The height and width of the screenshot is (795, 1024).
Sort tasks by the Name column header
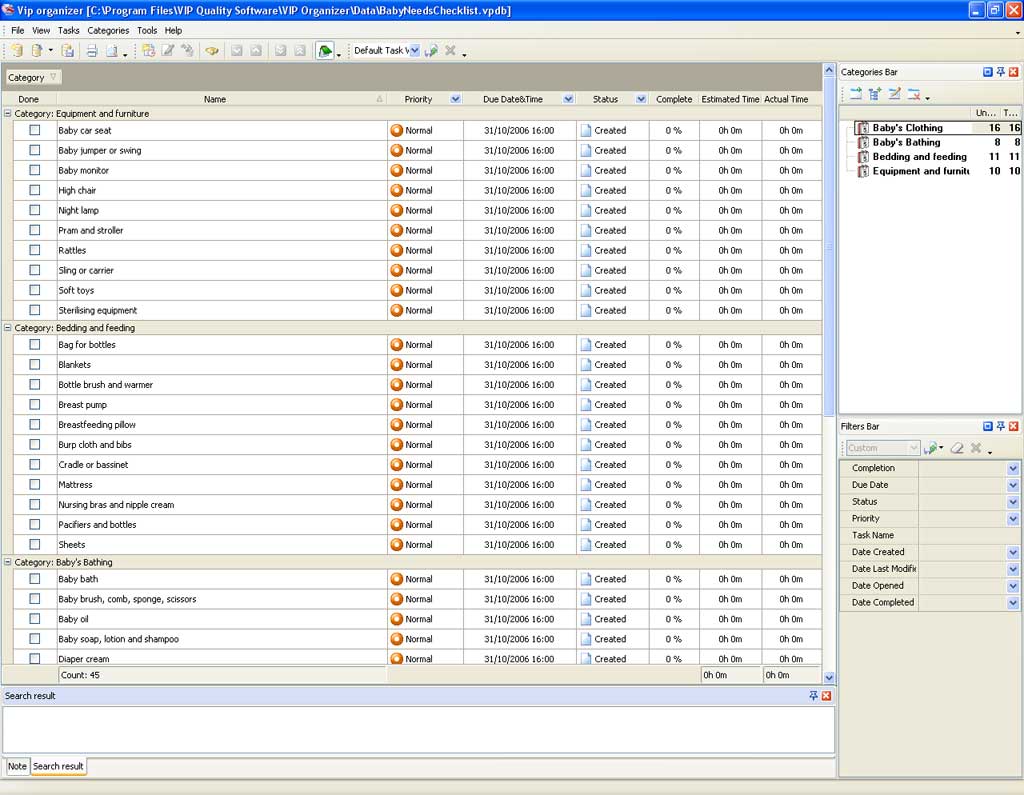tap(215, 99)
